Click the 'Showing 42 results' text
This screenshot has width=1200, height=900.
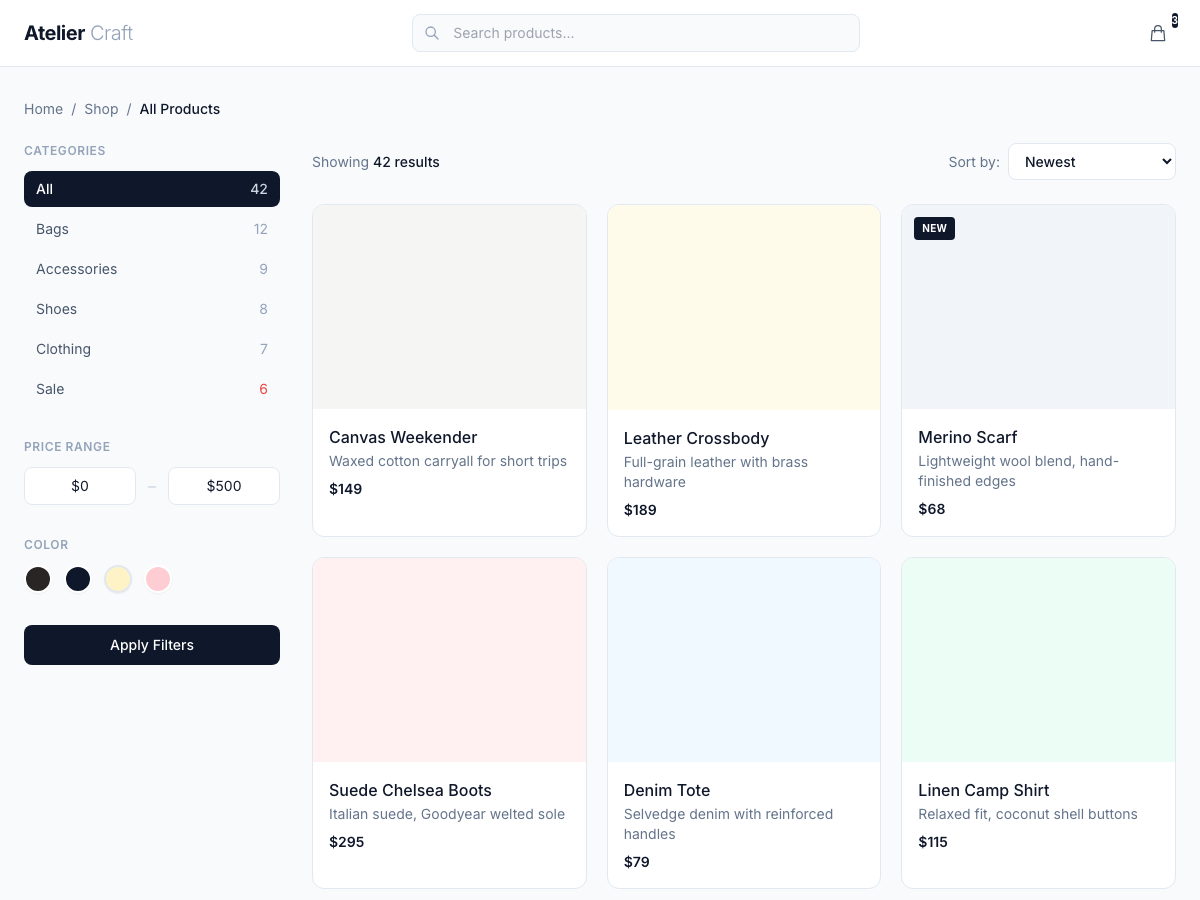(376, 162)
